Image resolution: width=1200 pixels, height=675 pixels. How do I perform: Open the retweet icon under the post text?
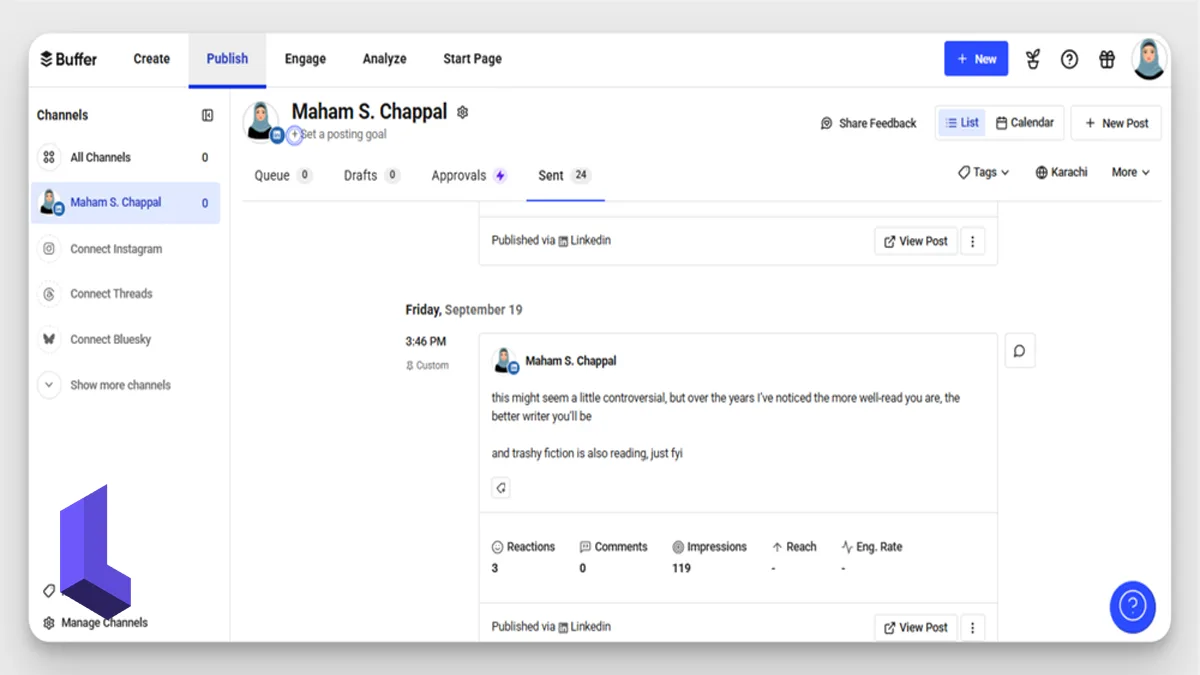[x=501, y=487]
